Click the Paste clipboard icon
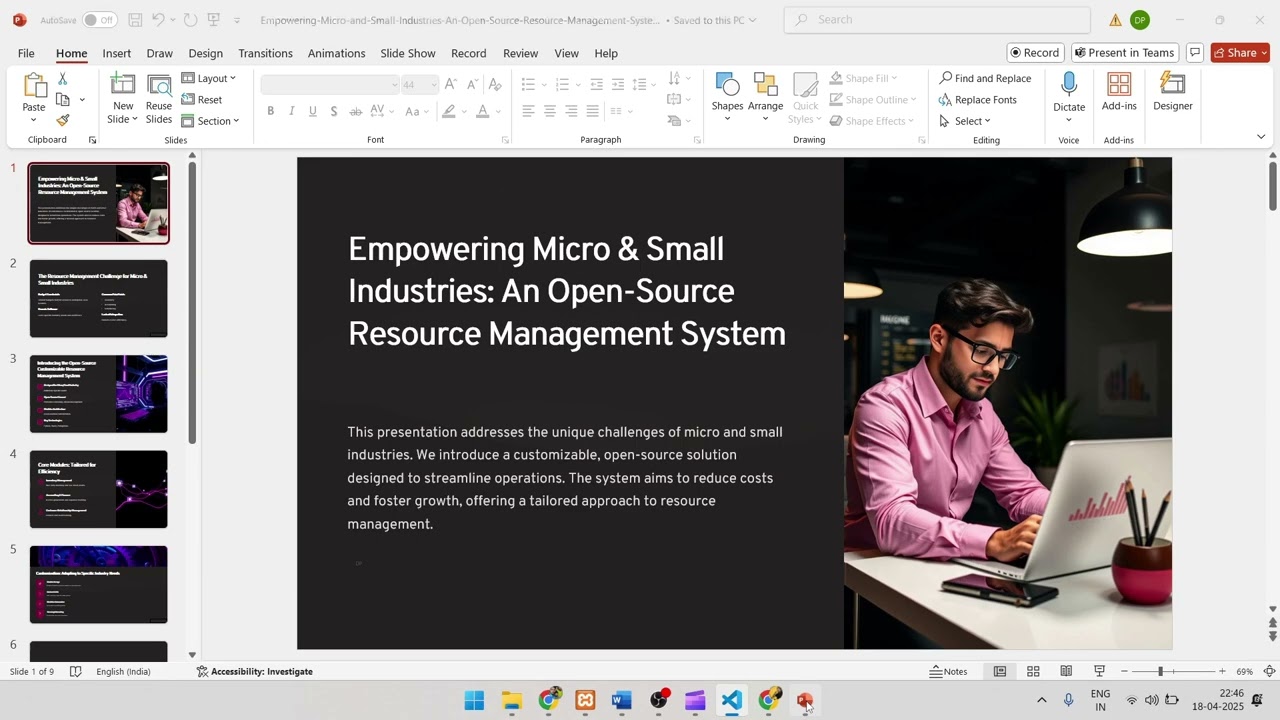The image size is (1280, 720). (34, 86)
